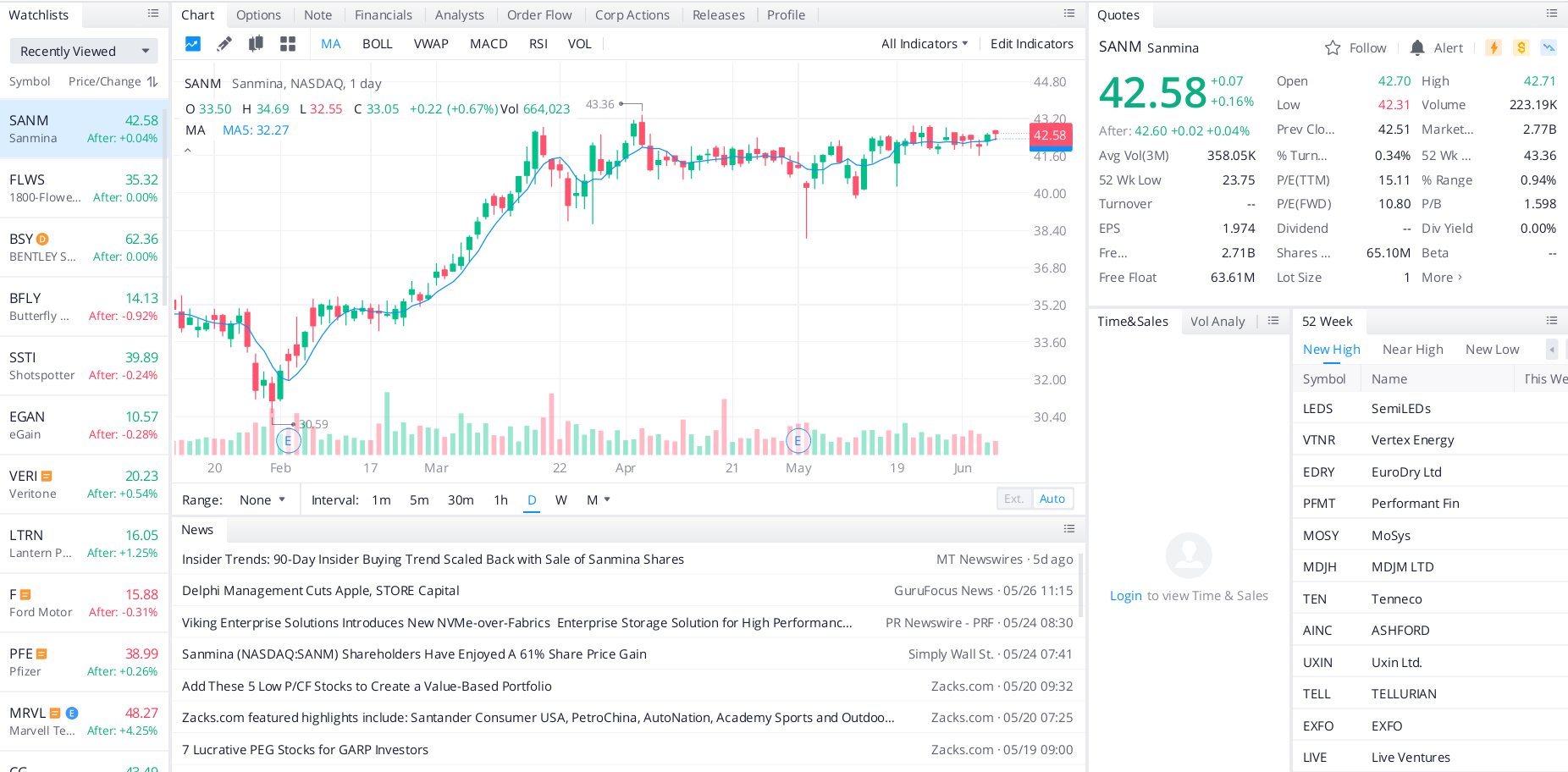Viewport: 1568px width, 772px height.
Task: Open the Financials tab
Action: 384,14
